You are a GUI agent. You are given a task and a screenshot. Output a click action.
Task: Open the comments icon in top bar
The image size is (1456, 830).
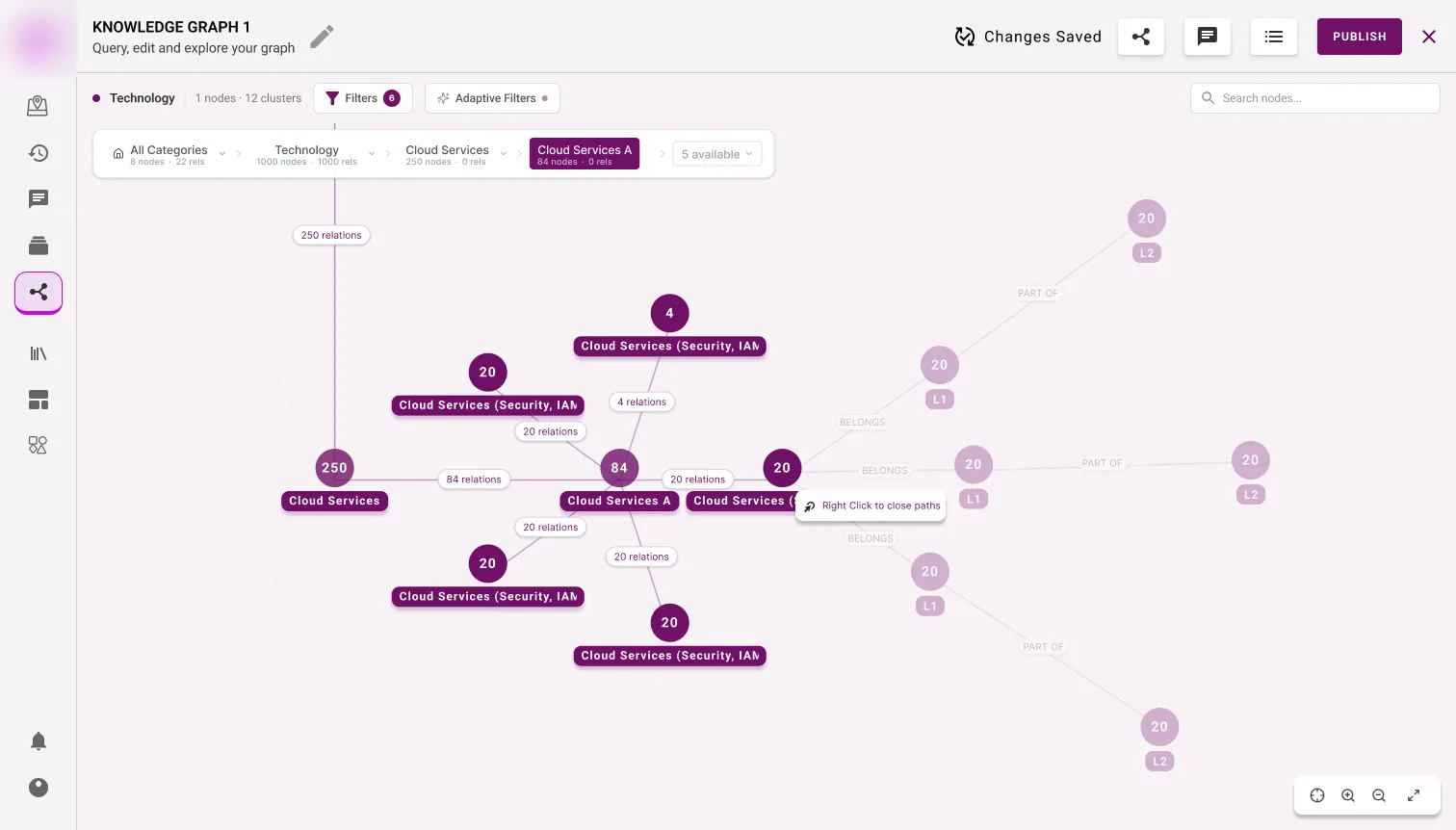(x=1207, y=37)
